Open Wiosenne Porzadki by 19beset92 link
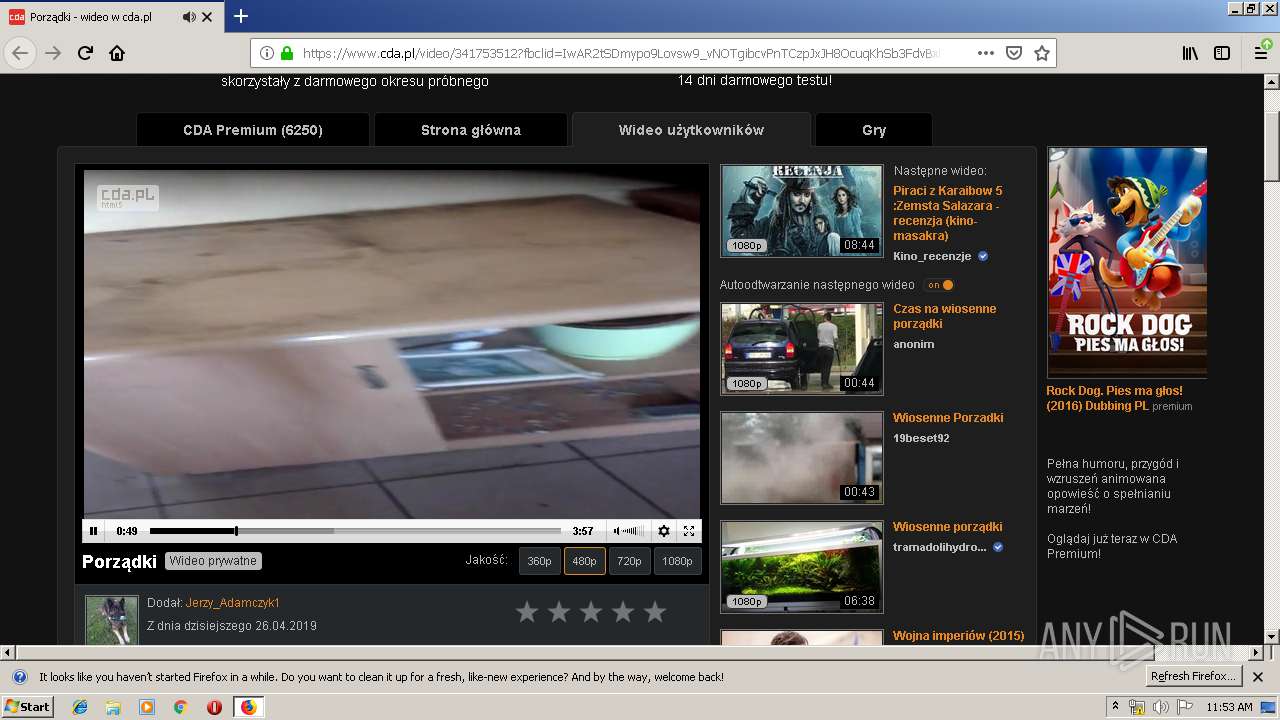1280x720 pixels. click(948, 418)
